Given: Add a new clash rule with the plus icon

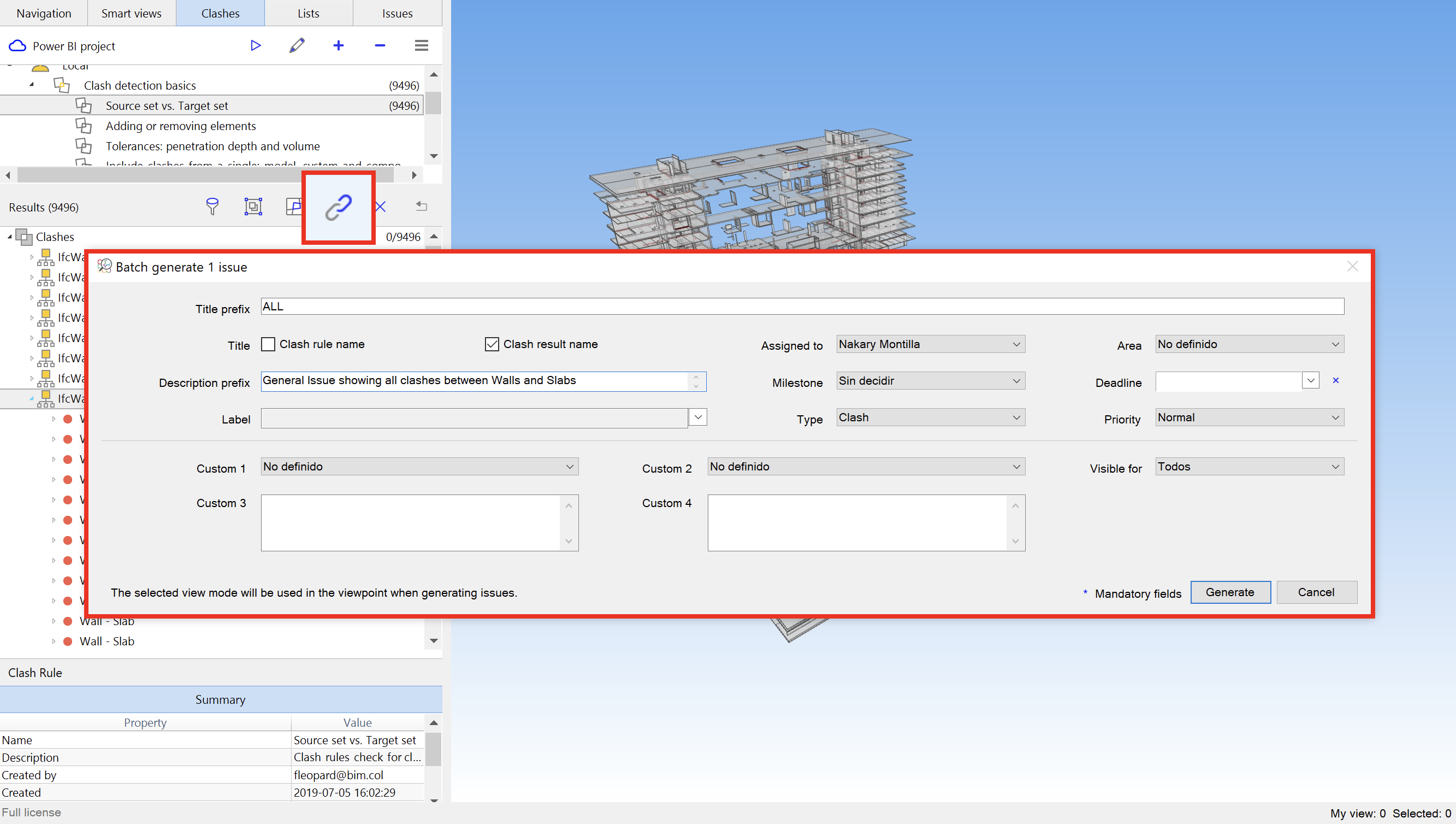Looking at the screenshot, I should pyautogui.click(x=338, y=45).
